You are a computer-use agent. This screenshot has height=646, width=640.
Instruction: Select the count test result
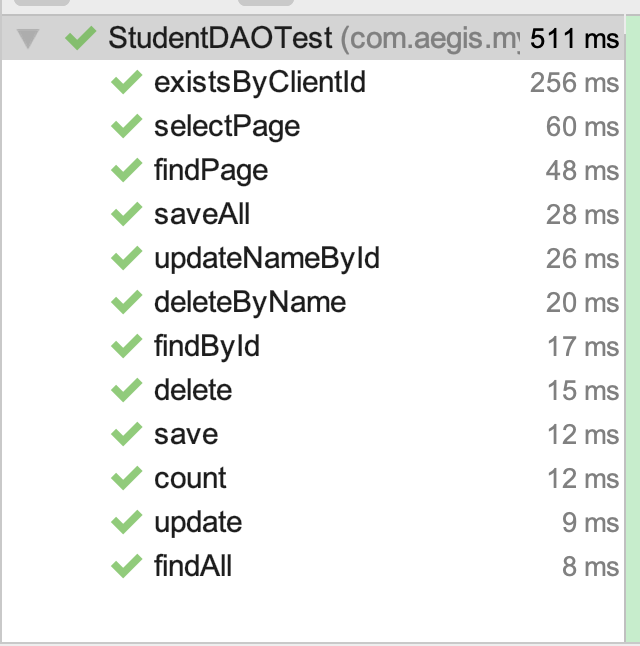pos(190,479)
